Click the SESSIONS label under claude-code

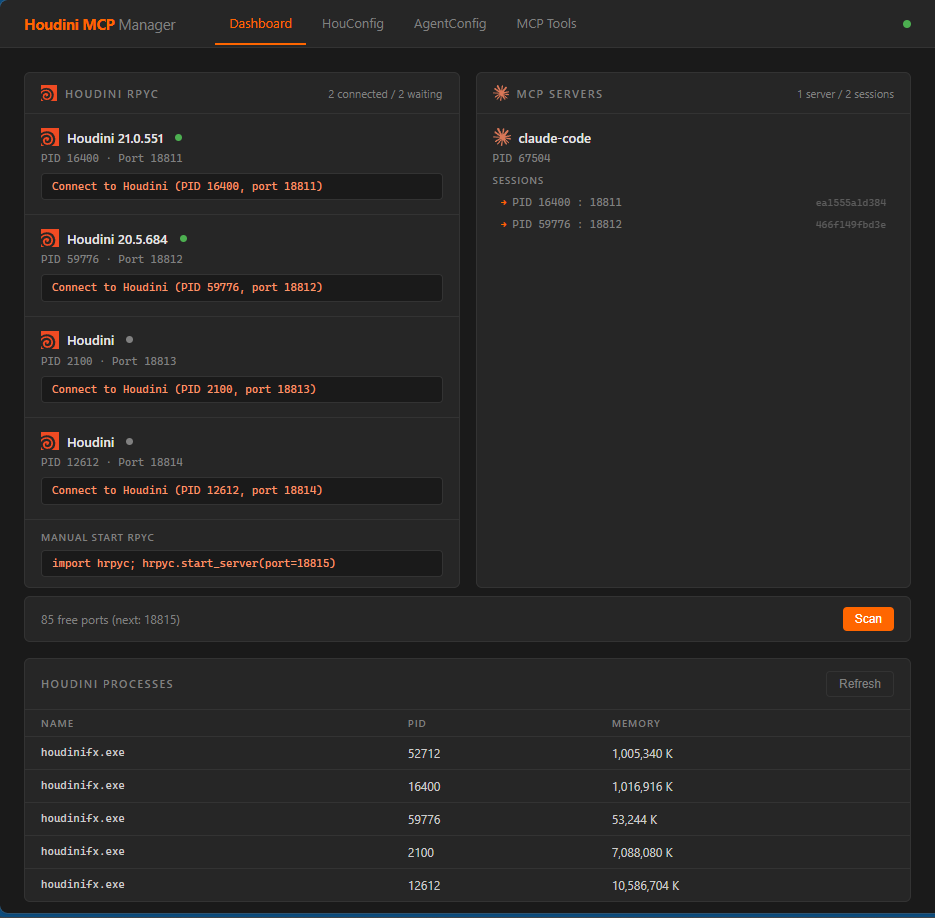click(x=518, y=180)
